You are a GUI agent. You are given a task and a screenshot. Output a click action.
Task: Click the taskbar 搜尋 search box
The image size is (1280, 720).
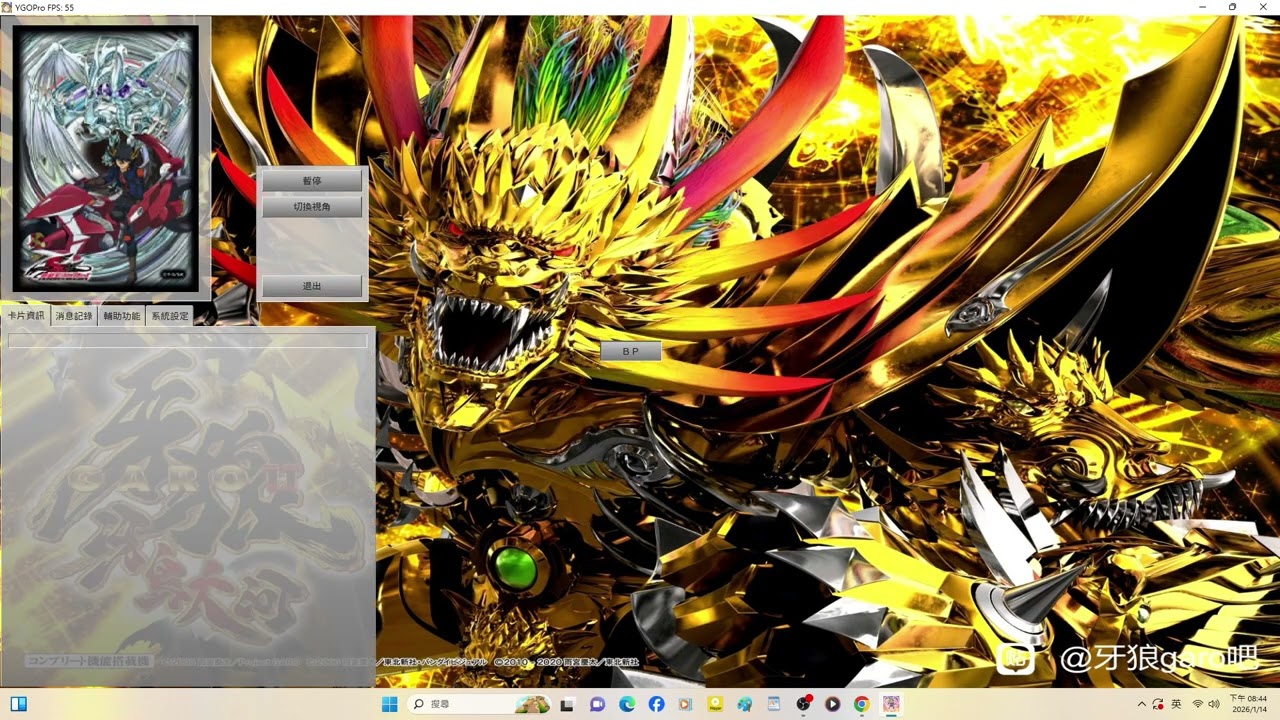coord(480,704)
